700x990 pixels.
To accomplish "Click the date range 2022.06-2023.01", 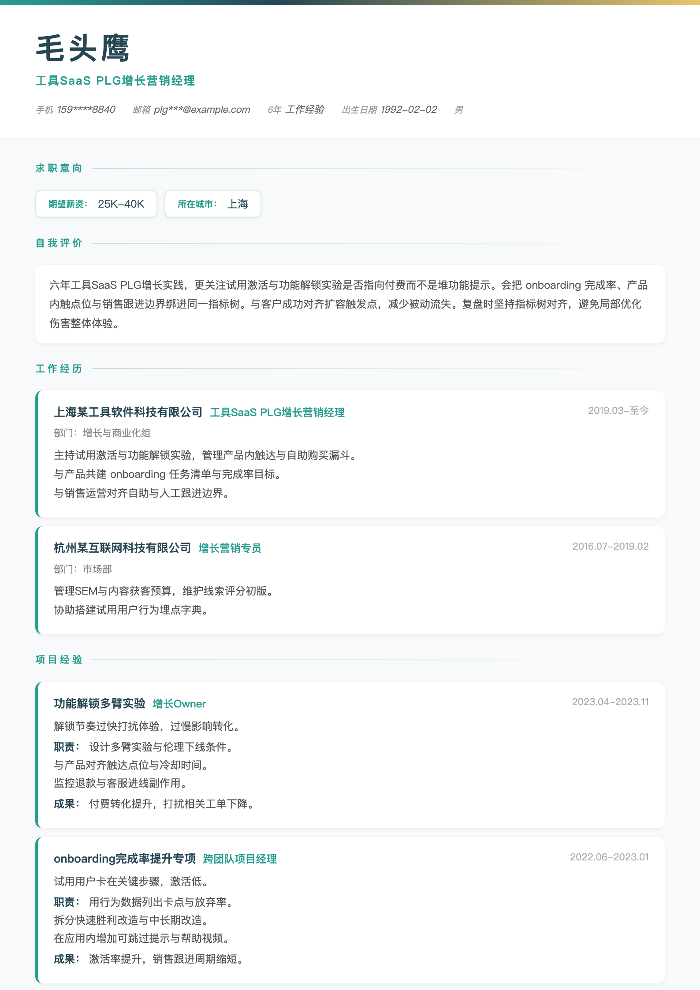I will 609,857.
